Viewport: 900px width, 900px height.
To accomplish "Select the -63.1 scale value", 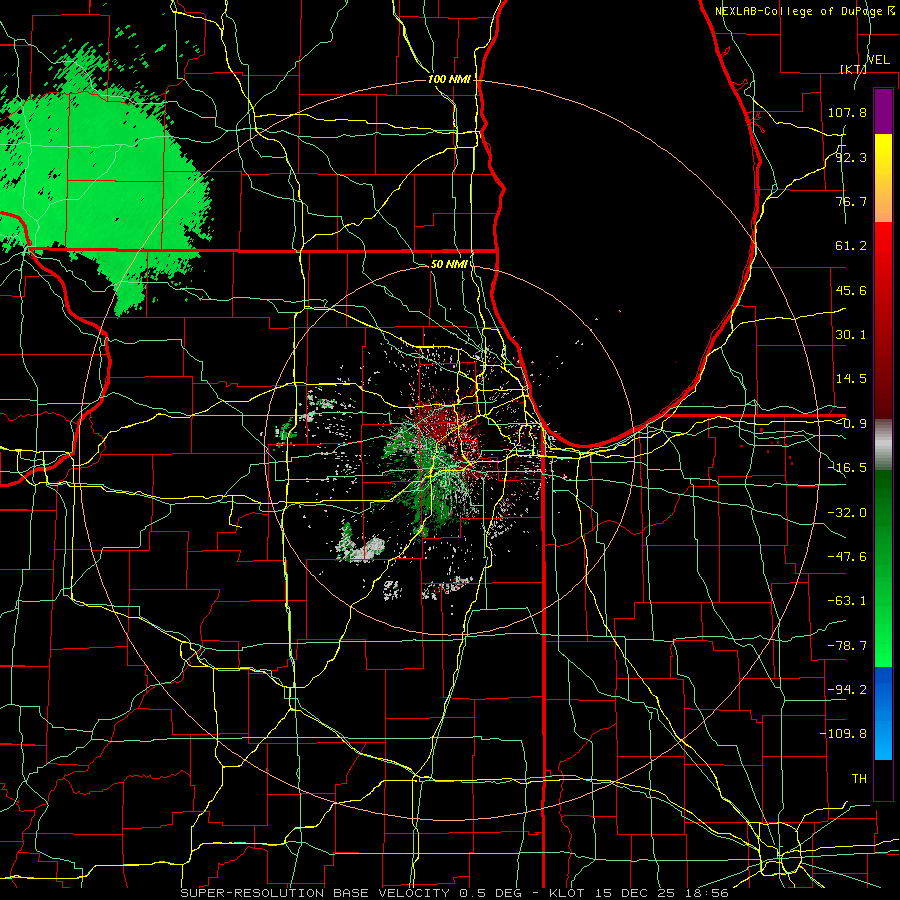I will pyautogui.click(x=847, y=601).
